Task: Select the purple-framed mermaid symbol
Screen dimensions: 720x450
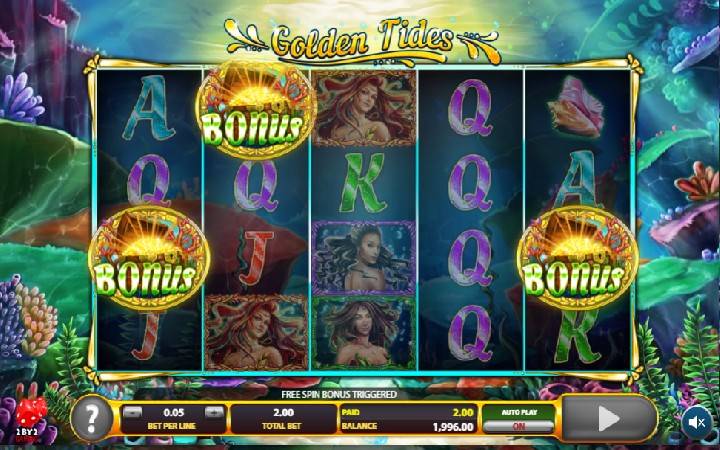Action: pyautogui.click(x=364, y=258)
